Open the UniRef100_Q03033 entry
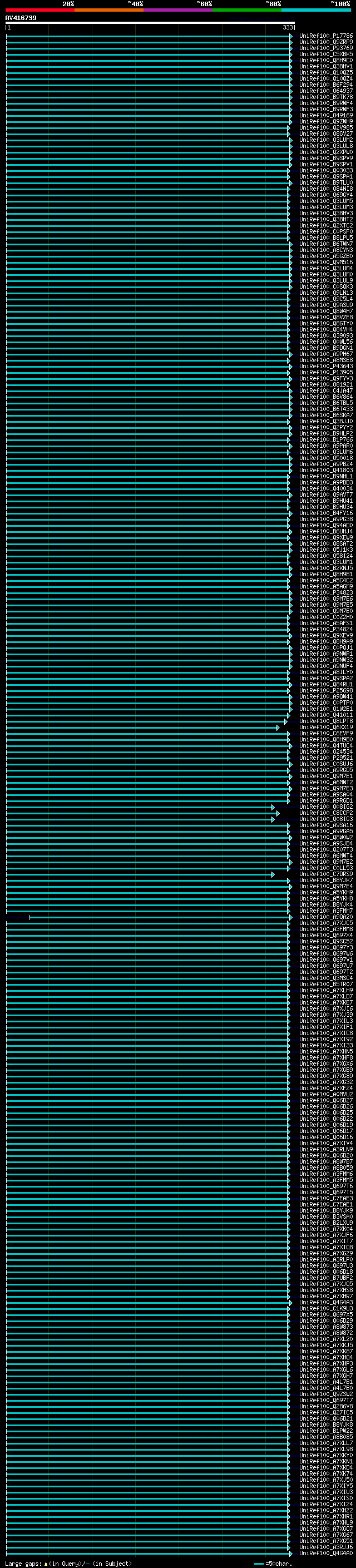Image resolution: width=356 pixels, height=1568 pixels. (x=326, y=170)
